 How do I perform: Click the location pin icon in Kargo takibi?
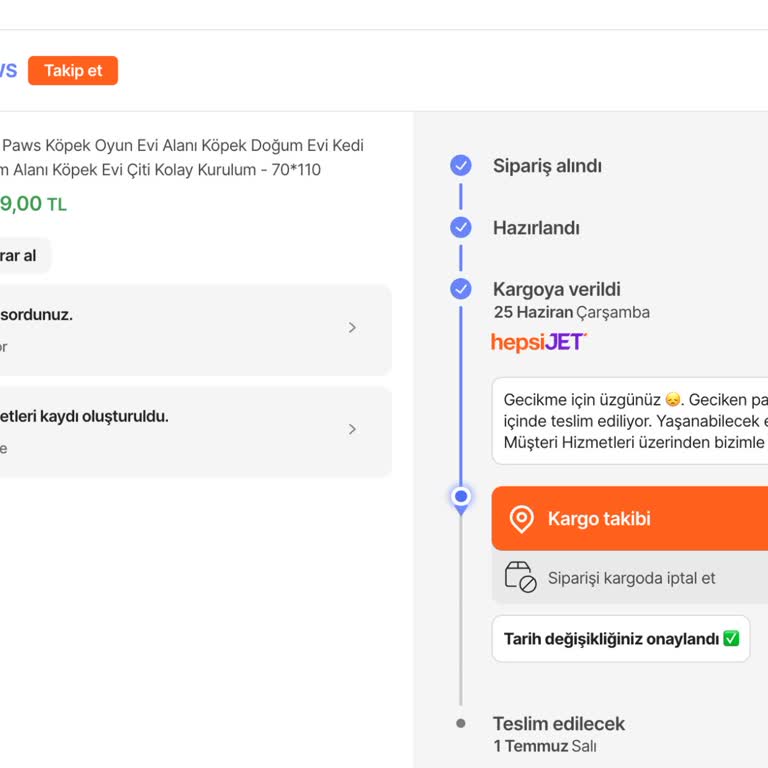[521, 519]
